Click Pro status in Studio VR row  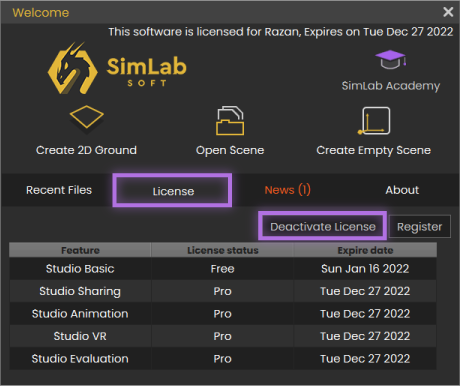(223, 336)
